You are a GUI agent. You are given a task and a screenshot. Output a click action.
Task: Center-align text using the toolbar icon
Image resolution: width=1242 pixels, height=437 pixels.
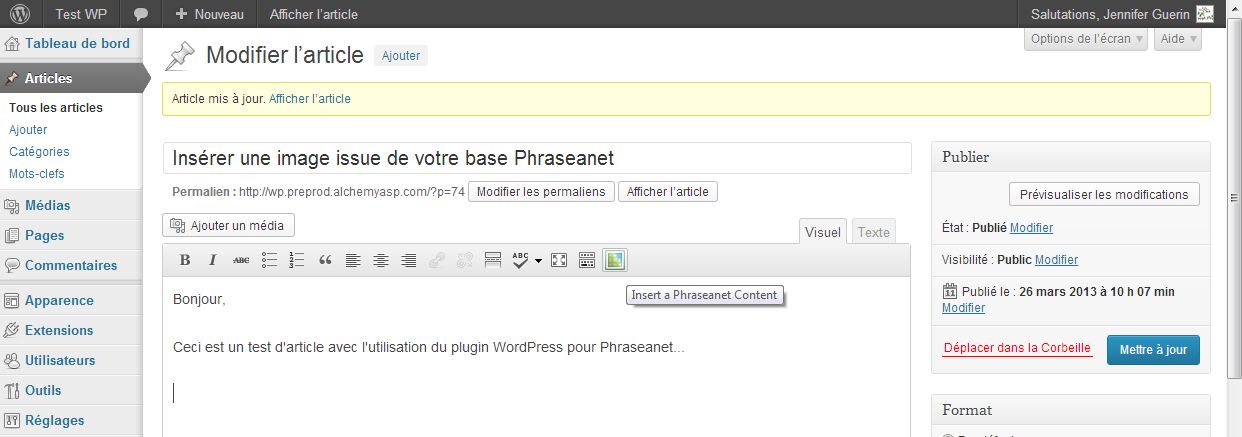pyautogui.click(x=381, y=260)
